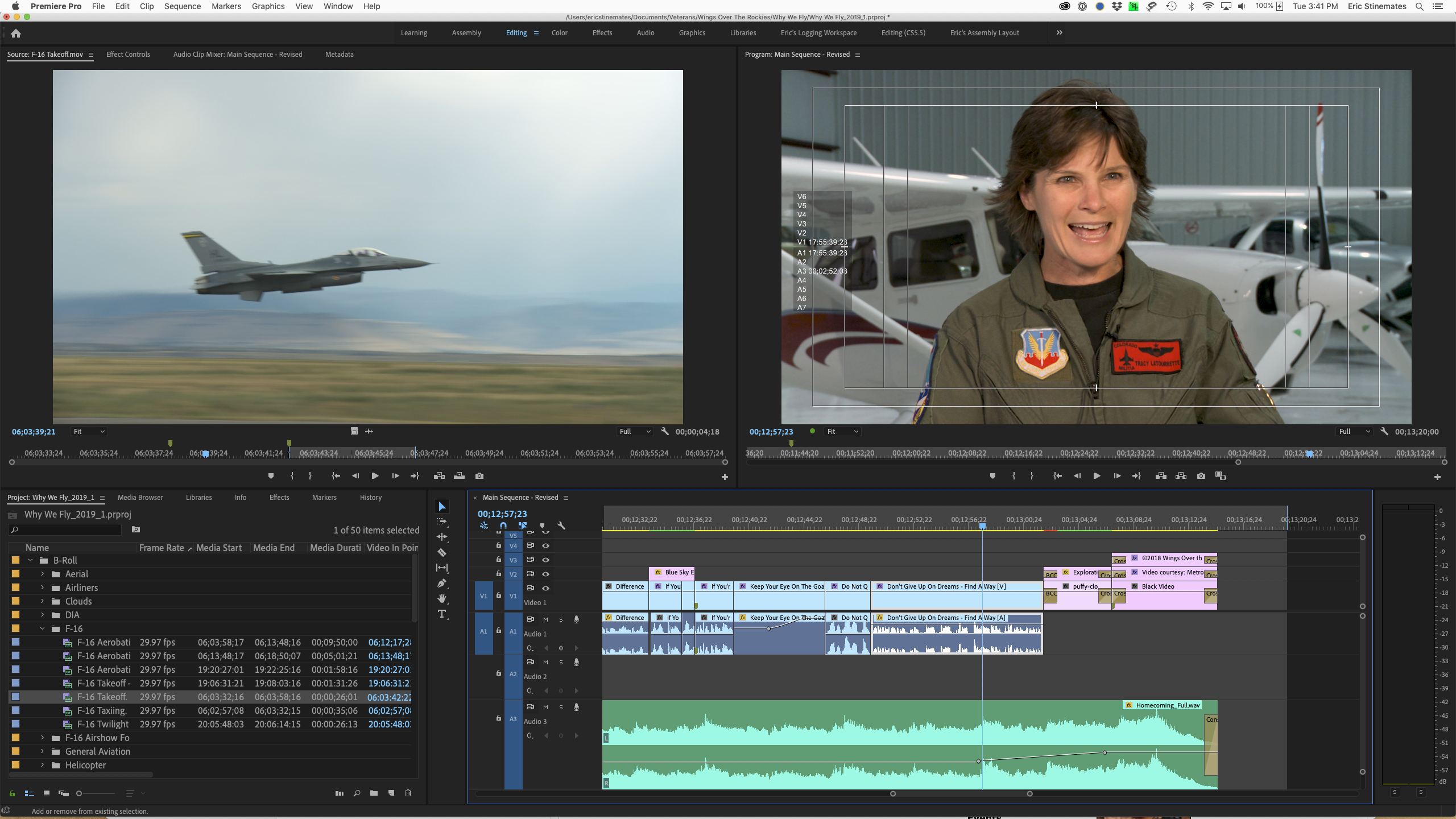This screenshot has height=819, width=1456.
Task: Expand the Aerial bin
Action: [x=42, y=574]
